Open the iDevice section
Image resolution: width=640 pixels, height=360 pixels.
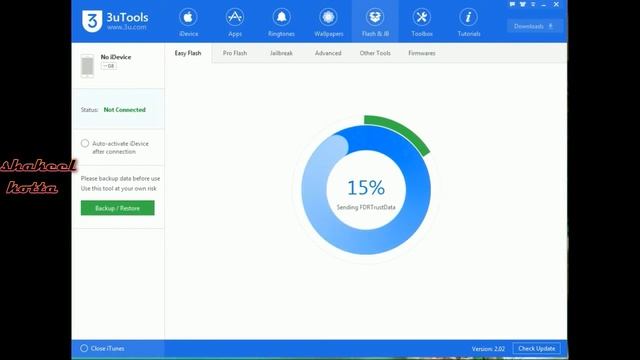(x=188, y=22)
